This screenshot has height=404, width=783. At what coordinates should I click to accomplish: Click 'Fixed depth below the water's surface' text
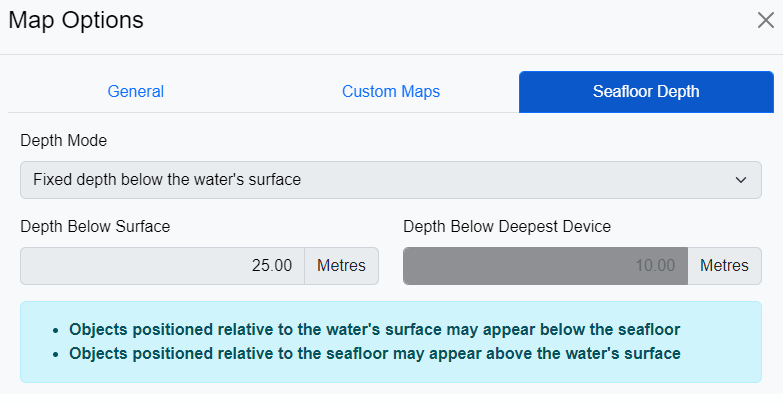(167, 180)
